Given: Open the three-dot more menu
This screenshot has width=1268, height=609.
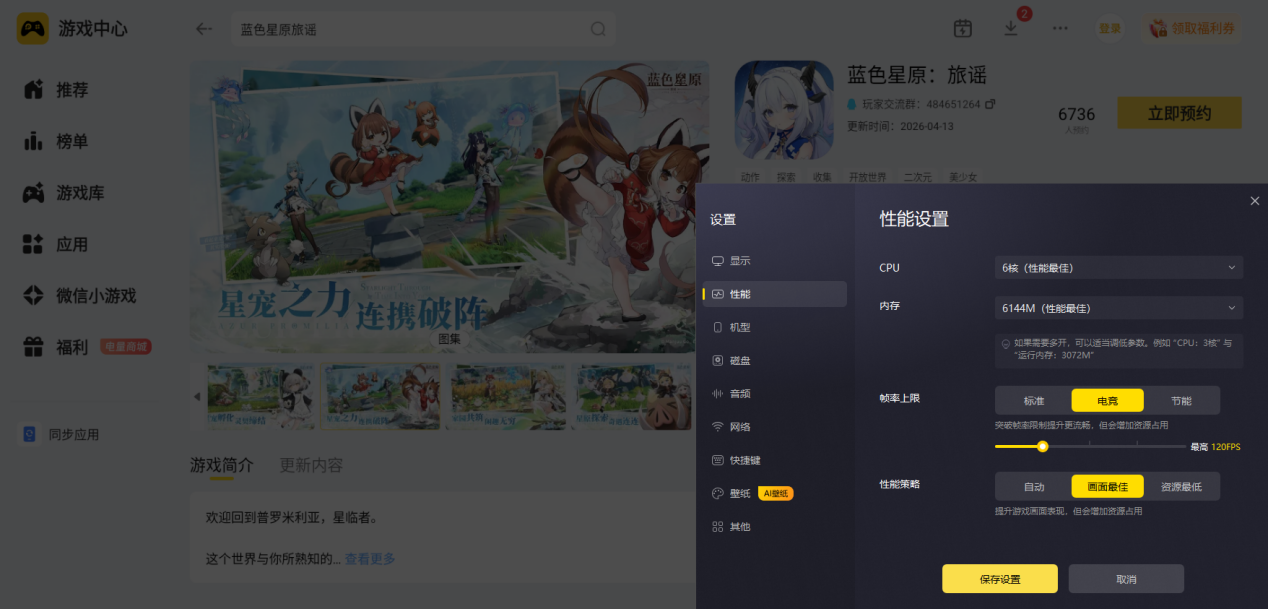Looking at the screenshot, I should coord(1060,29).
